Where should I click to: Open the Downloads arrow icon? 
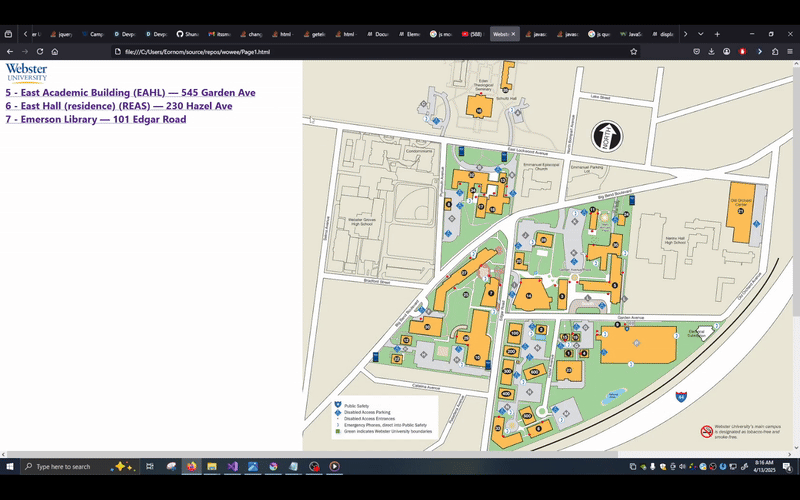click(x=711, y=52)
